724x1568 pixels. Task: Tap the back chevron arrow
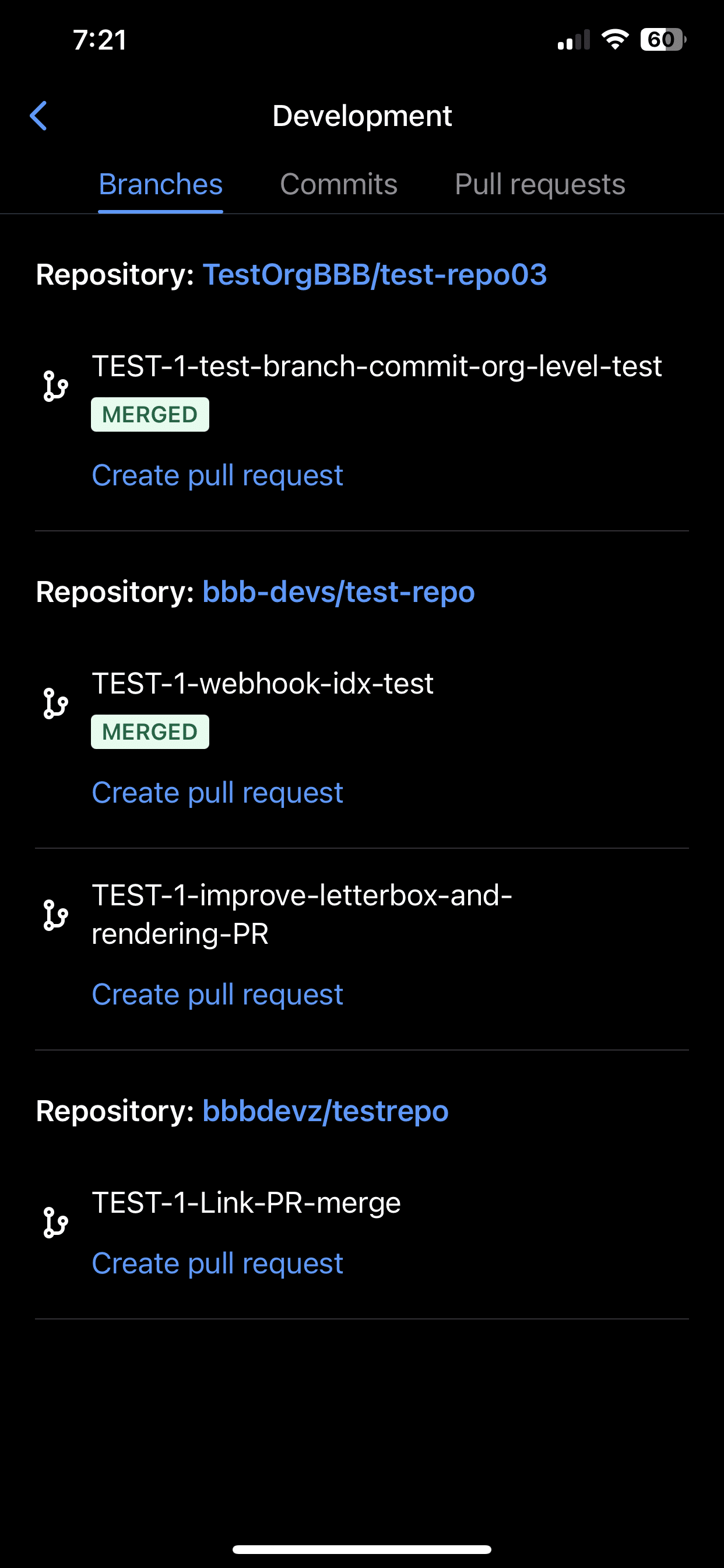click(x=38, y=116)
